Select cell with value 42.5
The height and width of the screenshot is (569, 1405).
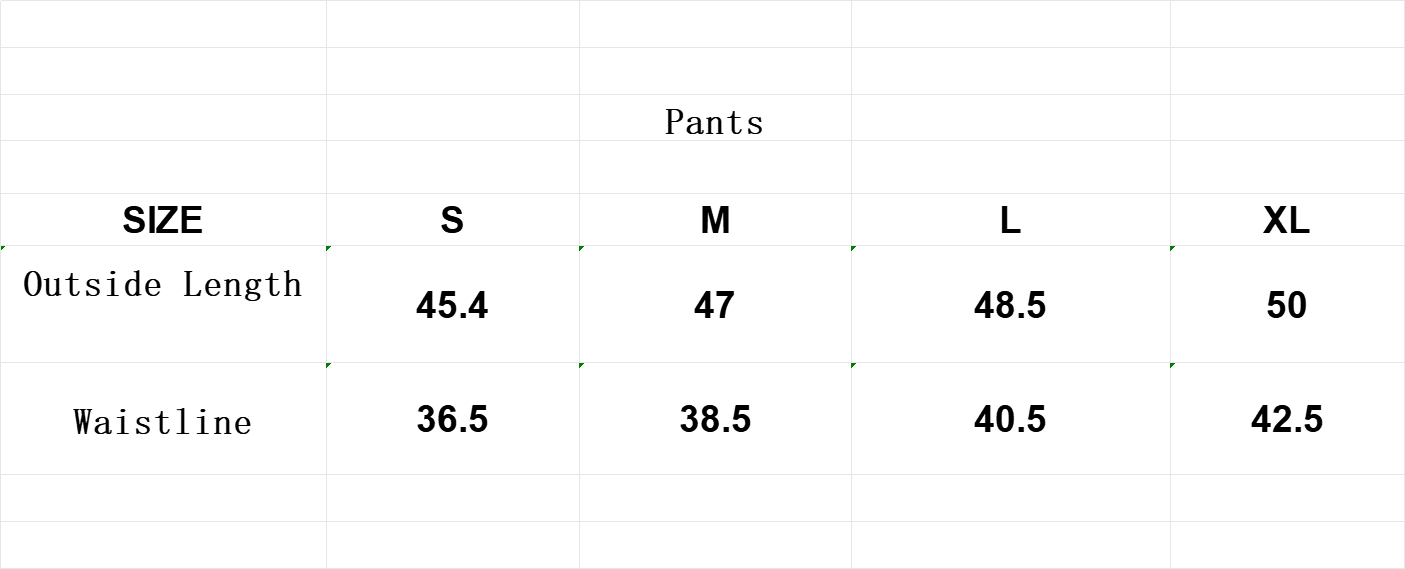(x=1287, y=418)
